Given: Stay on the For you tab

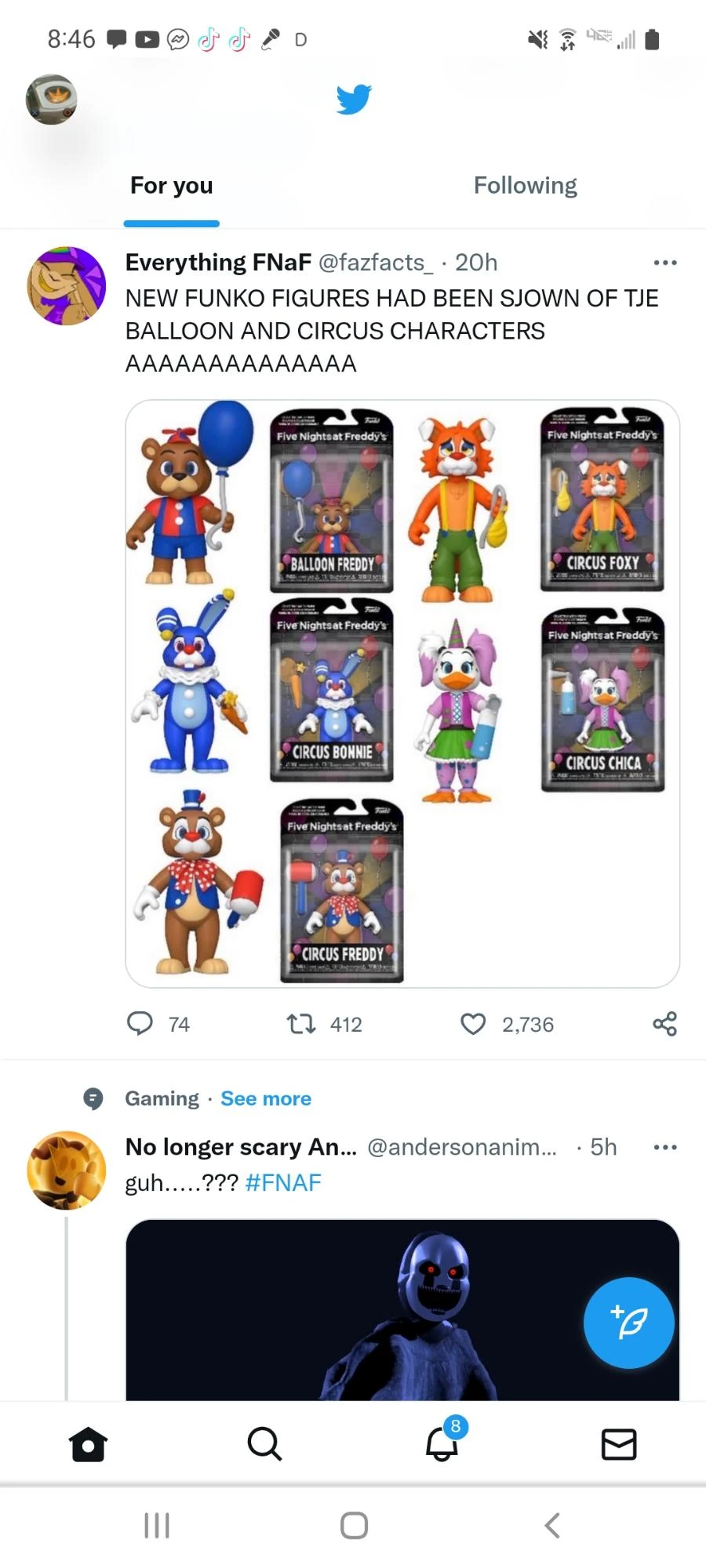Looking at the screenshot, I should [x=171, y=185].
